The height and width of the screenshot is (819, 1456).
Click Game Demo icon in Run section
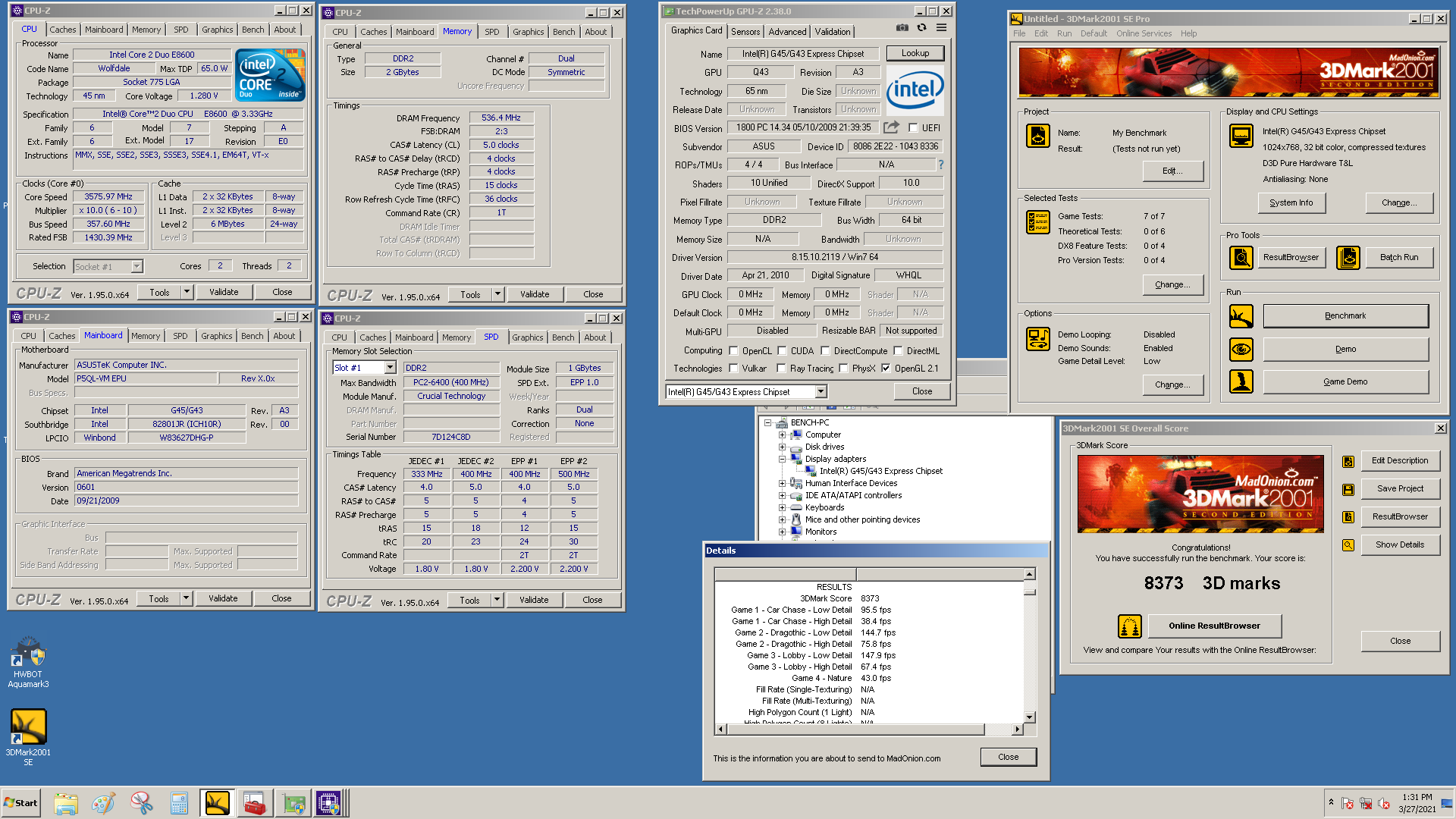(x=1241, y=381)
